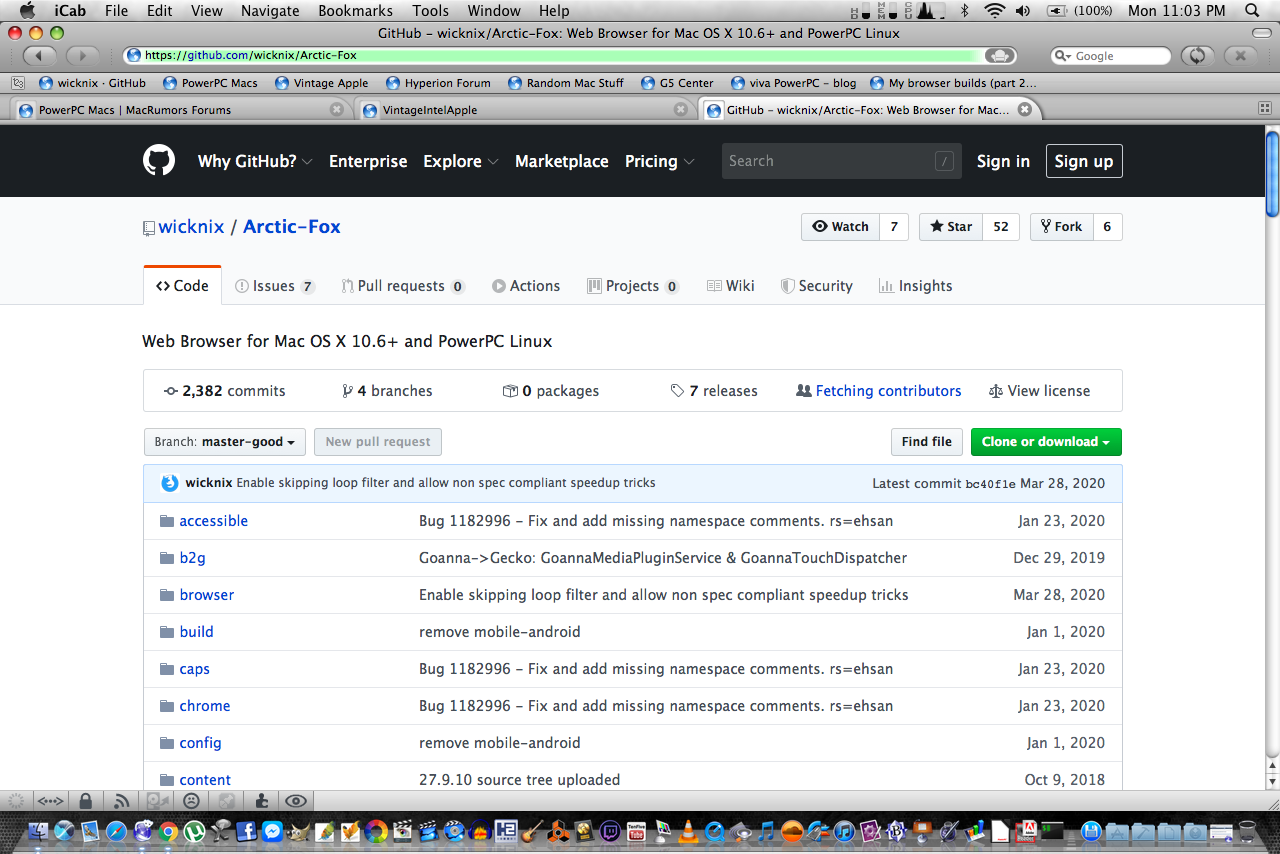
Task: Open the Insights tab
Action: tap(915, 286)
